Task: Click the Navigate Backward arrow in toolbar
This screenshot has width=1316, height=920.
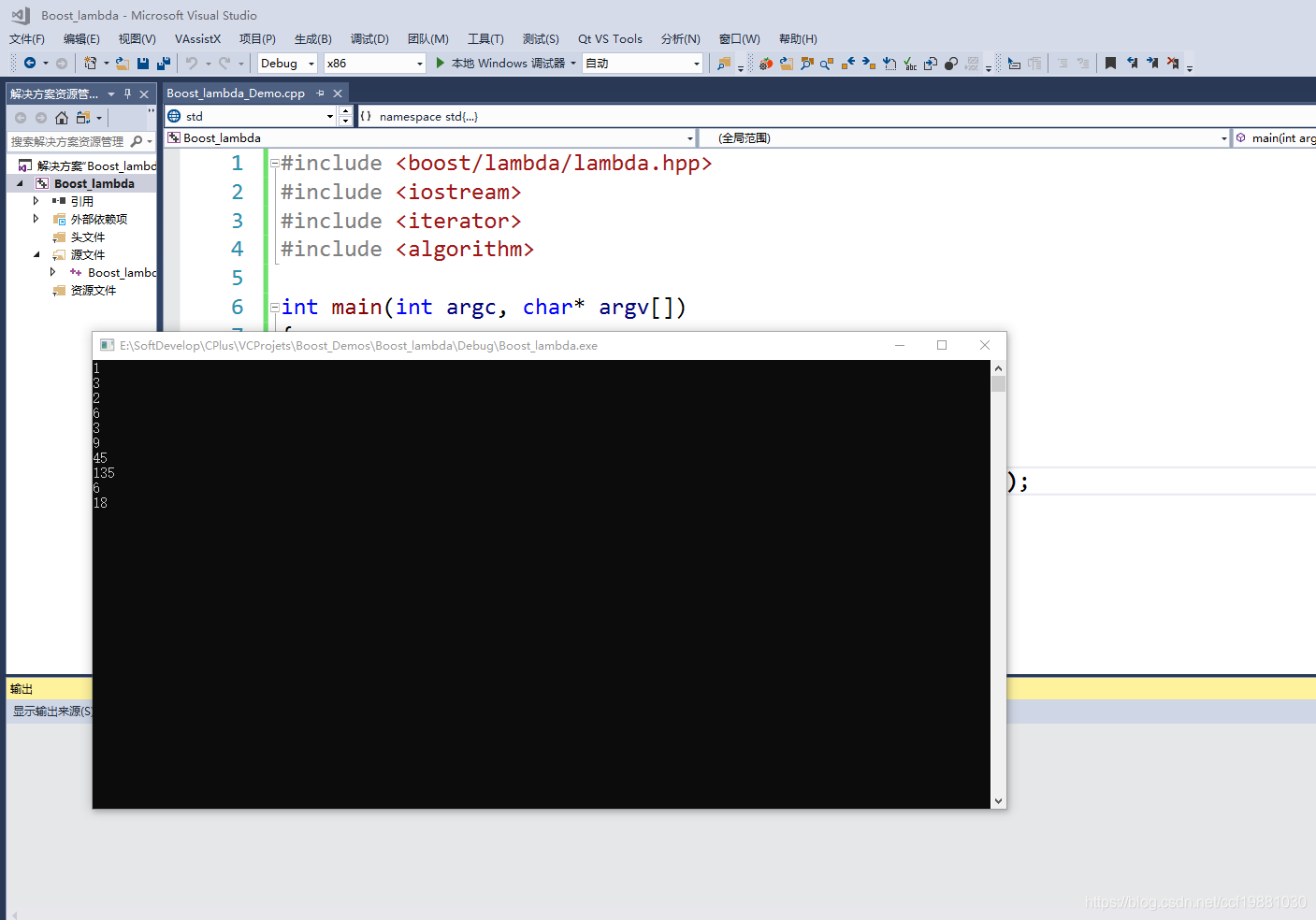Action: click(x=30, y=63)
